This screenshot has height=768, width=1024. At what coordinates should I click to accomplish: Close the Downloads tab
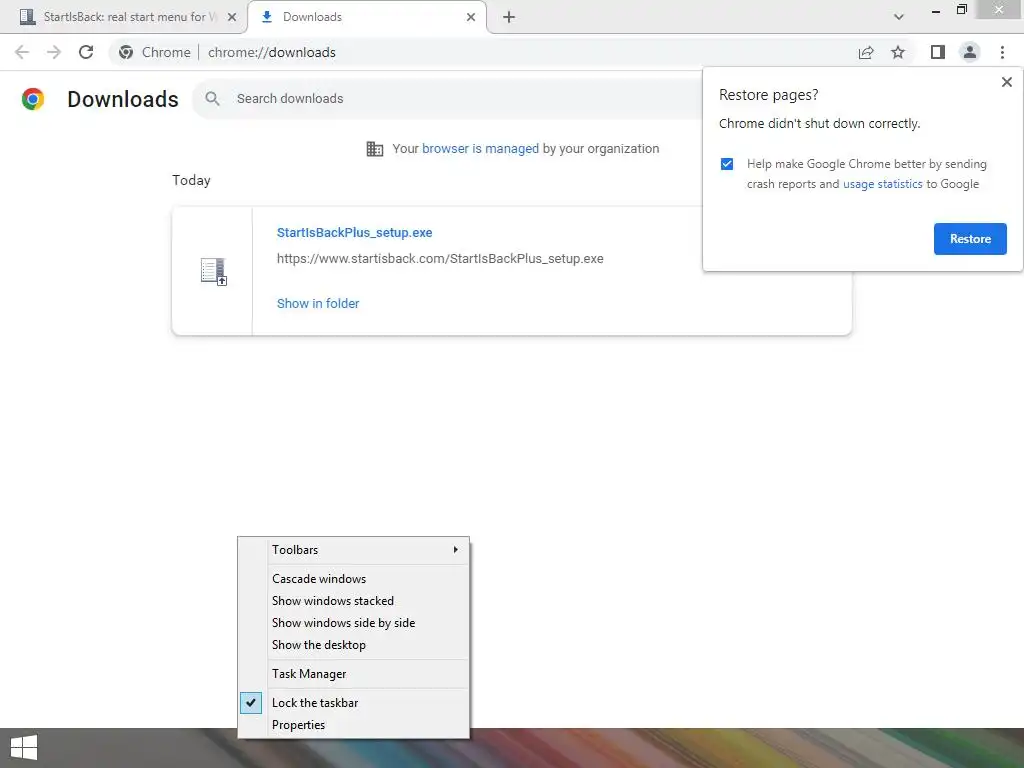click(x=471, y=17)
